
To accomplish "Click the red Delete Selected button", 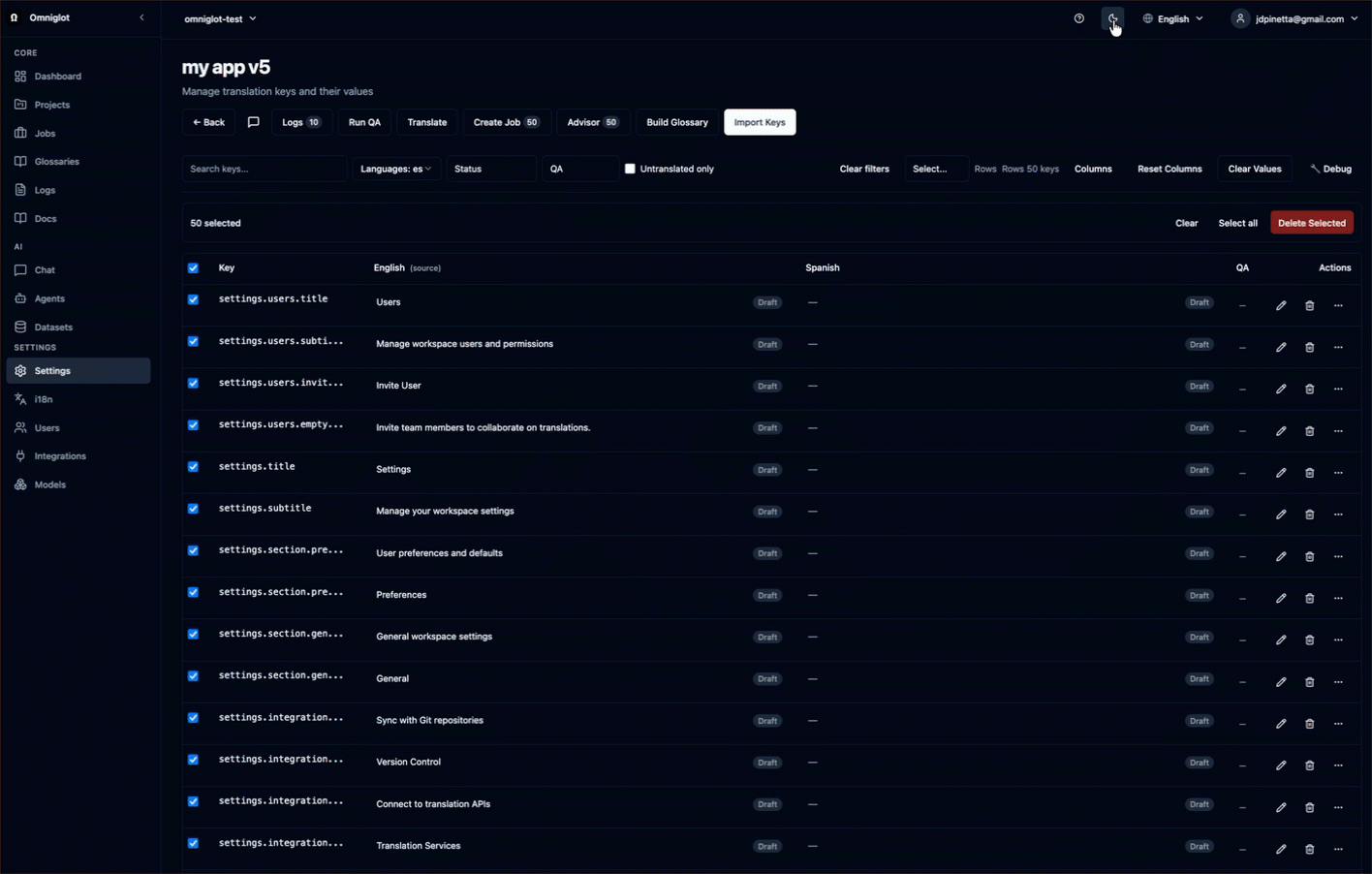I will click(x=1312, y=223).
